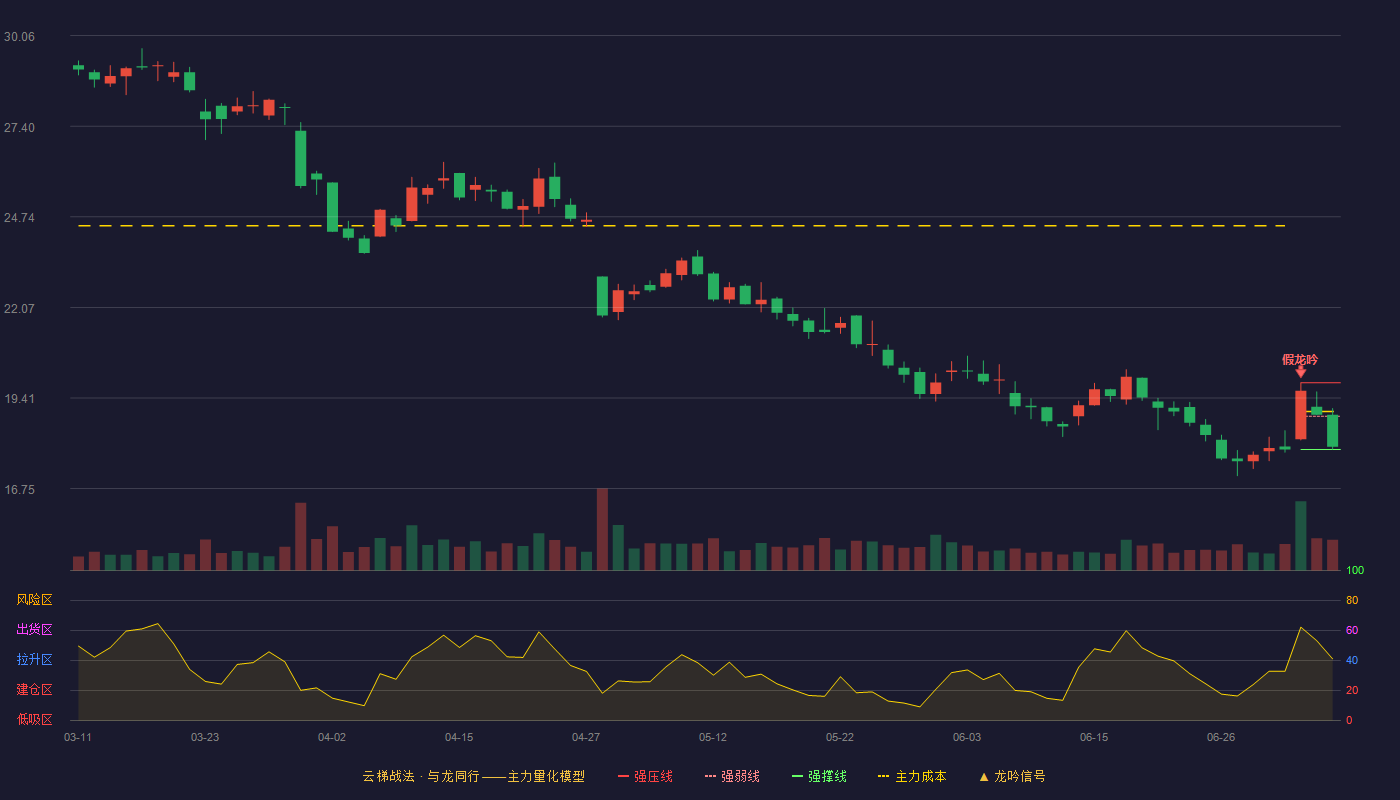Click the 建仓区 zone label

pos(34,690)
